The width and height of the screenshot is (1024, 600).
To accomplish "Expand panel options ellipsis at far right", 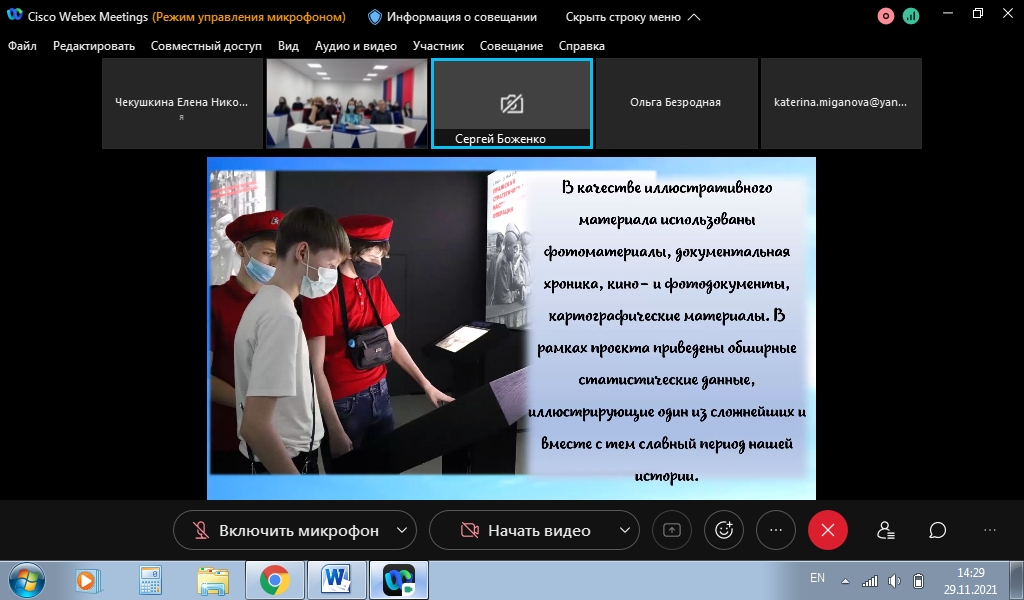I will [990, 530].
